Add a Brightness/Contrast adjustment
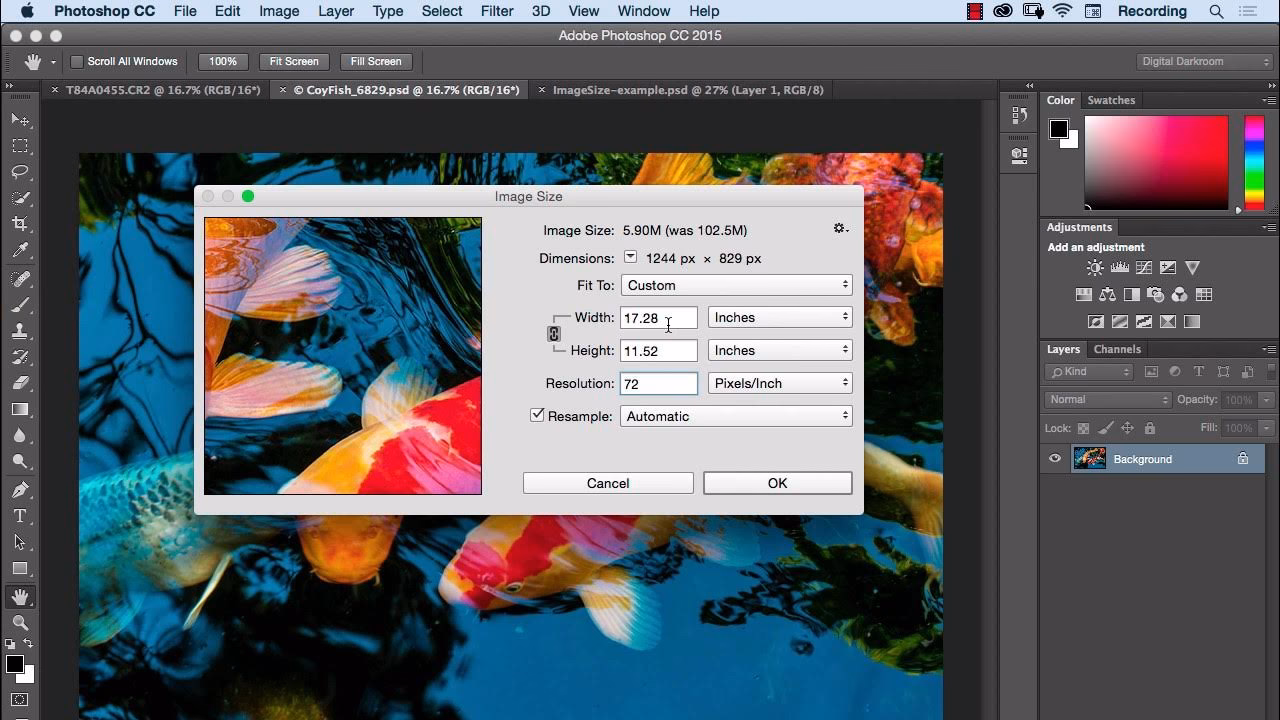The image size is (1280, 720). [1094, 267]
